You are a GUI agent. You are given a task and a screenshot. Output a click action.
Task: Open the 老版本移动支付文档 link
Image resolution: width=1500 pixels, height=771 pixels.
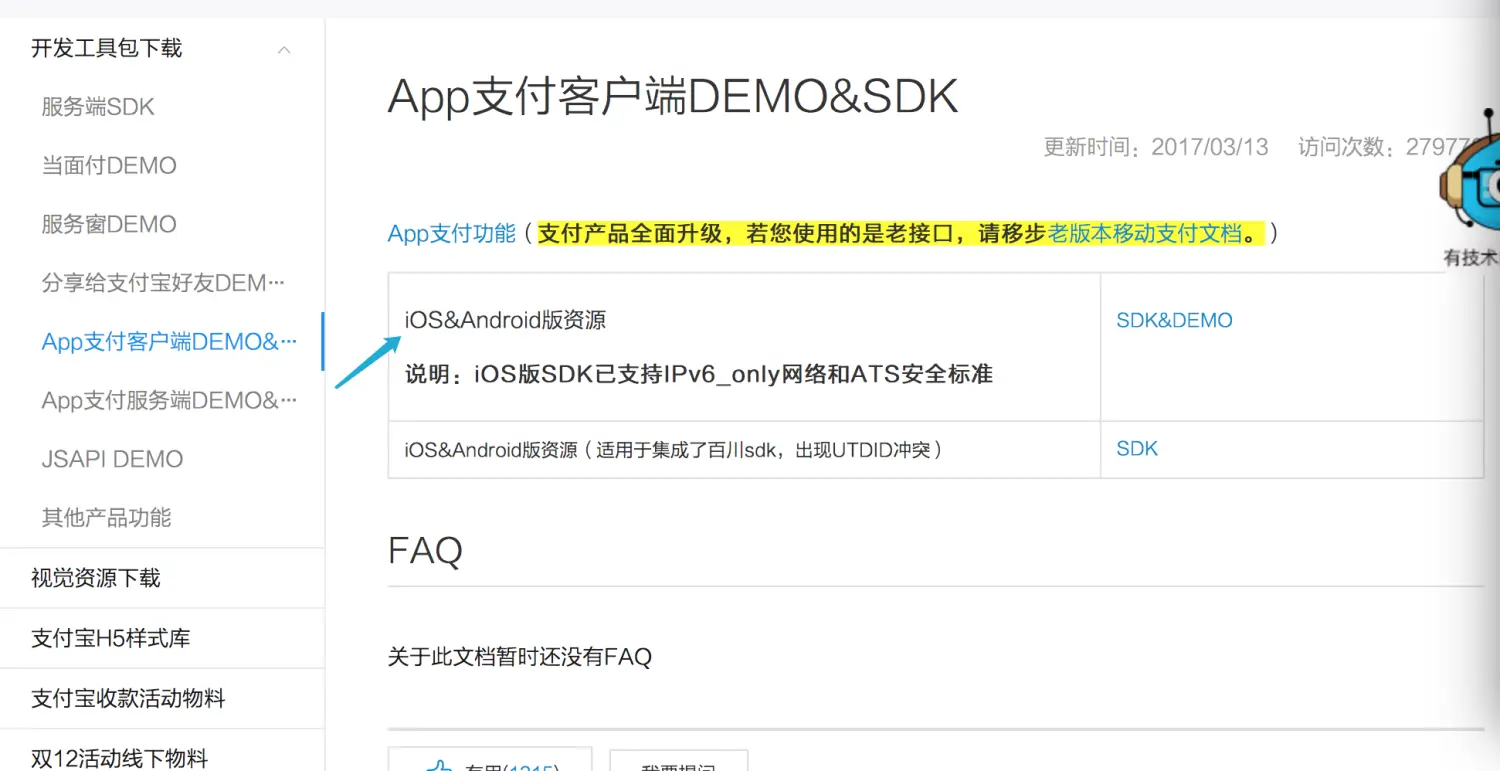click(1144, 234)
